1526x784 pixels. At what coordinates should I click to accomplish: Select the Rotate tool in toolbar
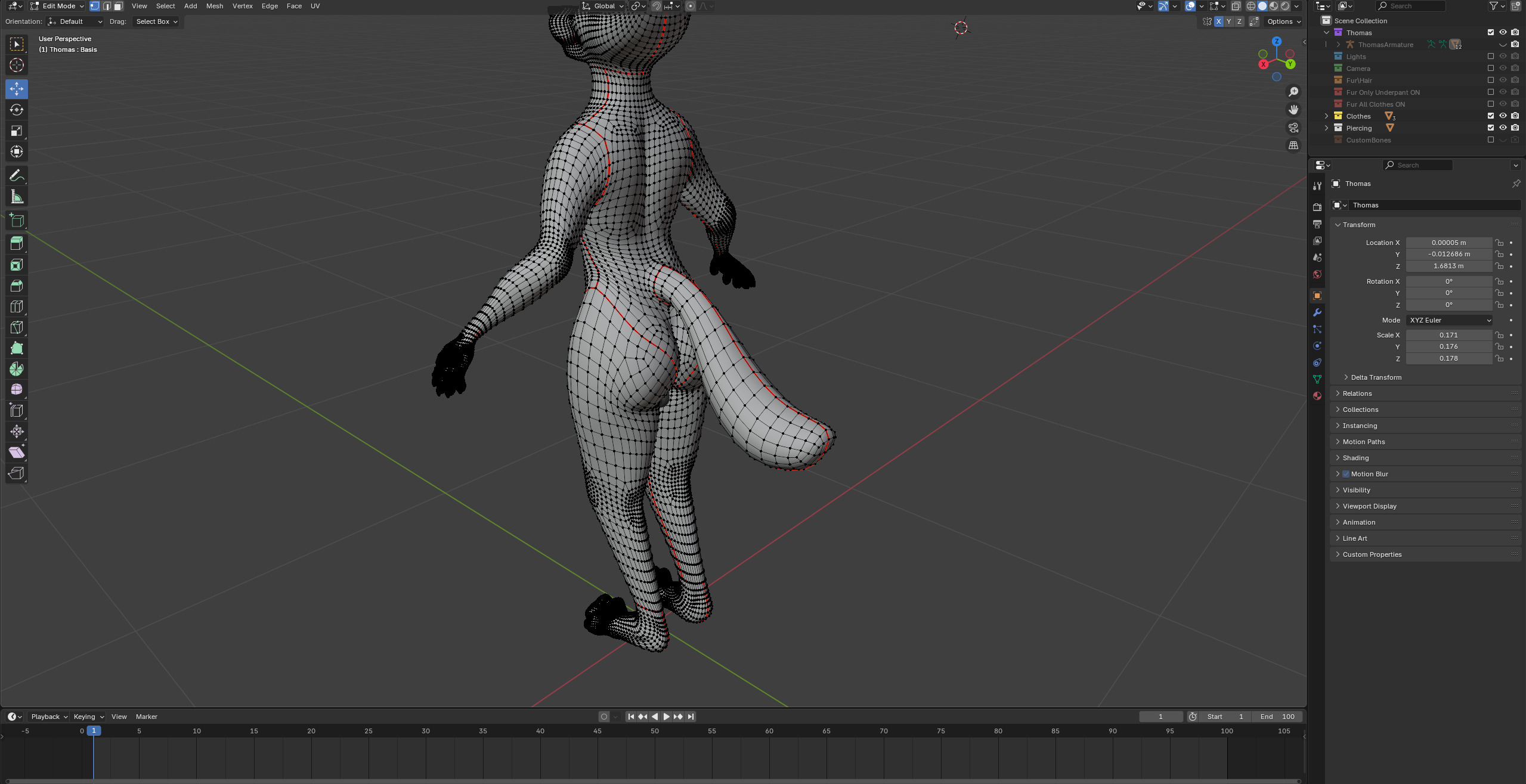point(17,110)
